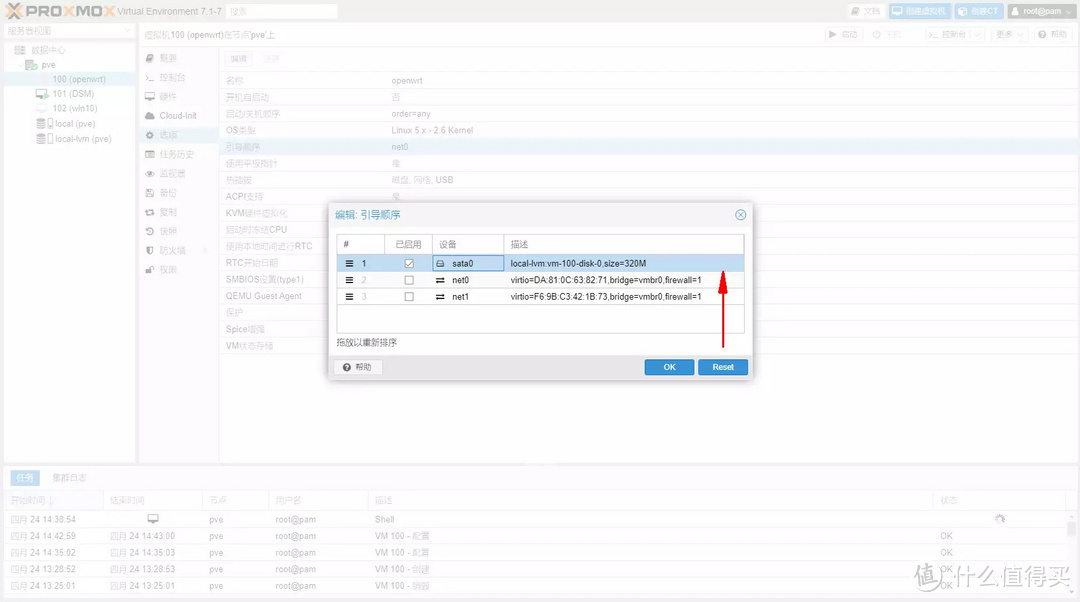Collapse the datacenter tree node
The image size is (1080, 602).
click(10, 50)
